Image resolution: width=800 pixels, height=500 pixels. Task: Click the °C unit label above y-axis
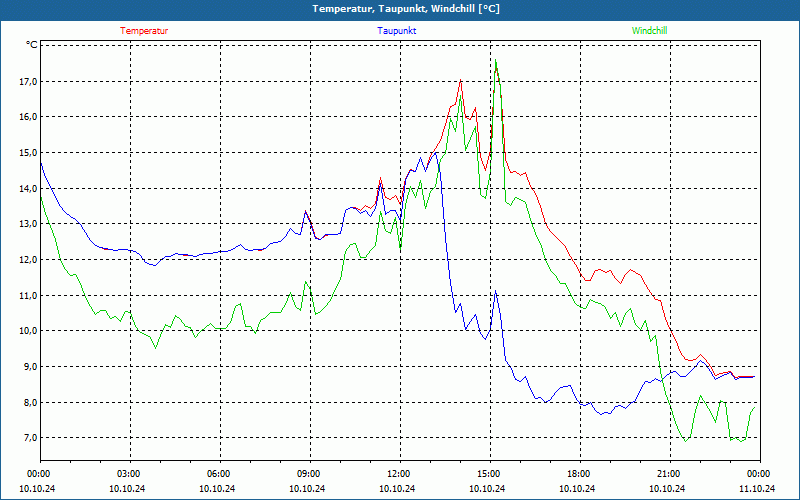(32, 45)
